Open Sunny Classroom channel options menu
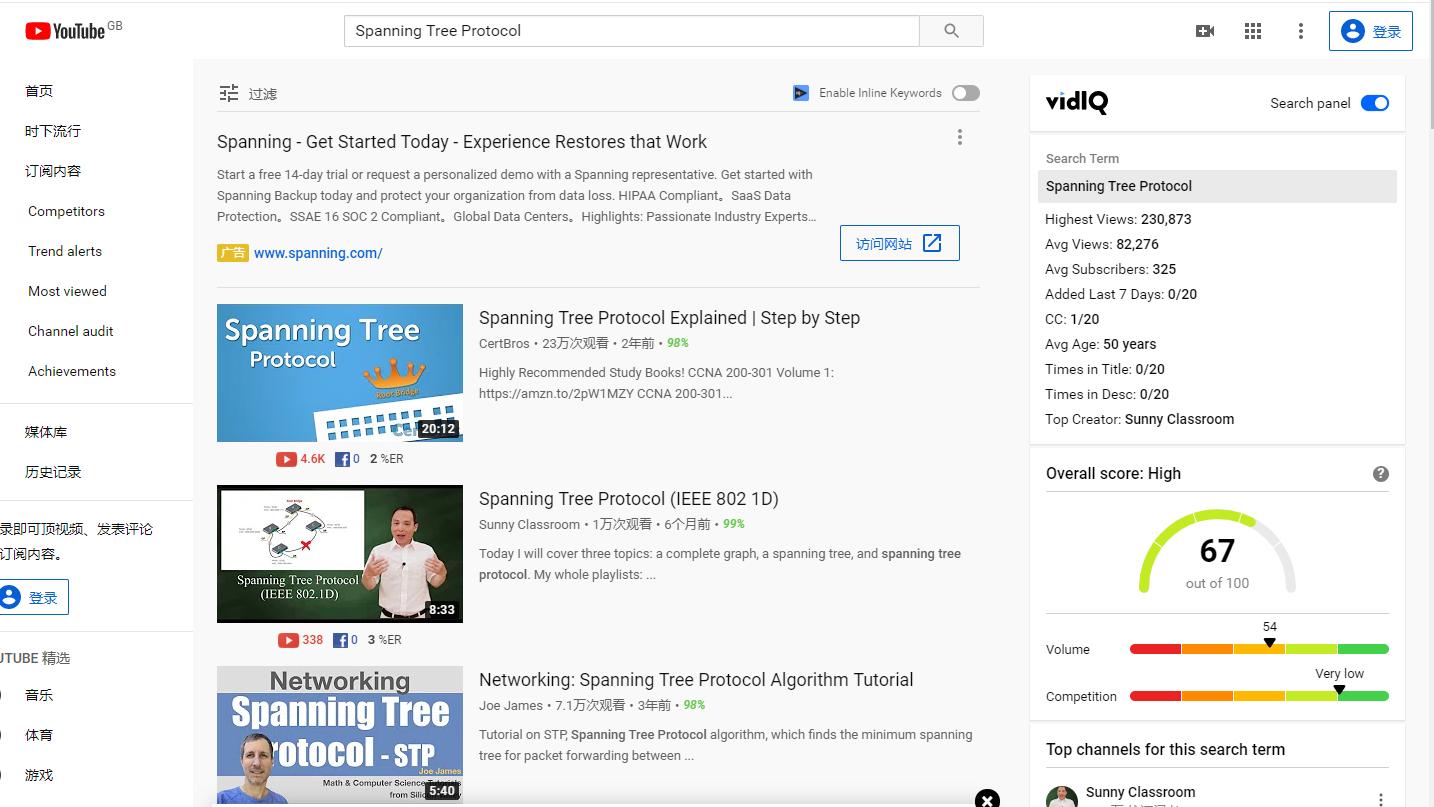The height and width of the screenshot is (807, 1434). (1381, 799)
